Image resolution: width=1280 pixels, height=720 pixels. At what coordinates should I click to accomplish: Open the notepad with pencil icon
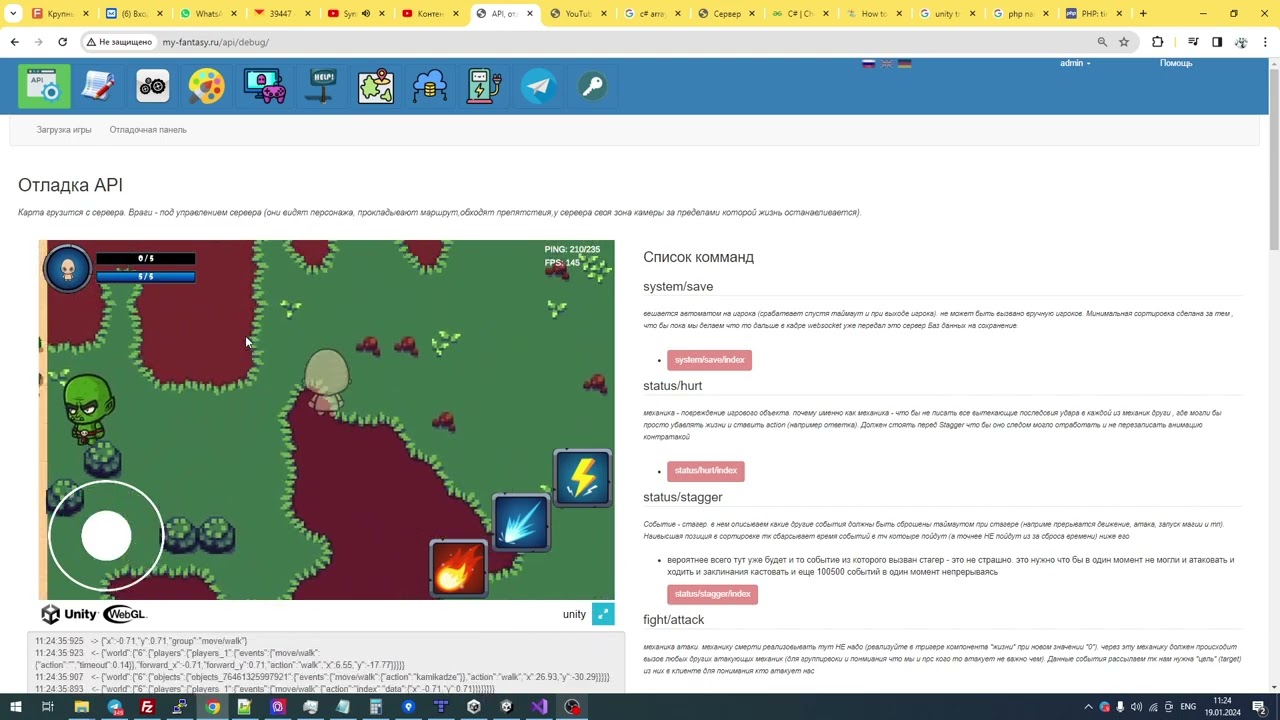point(99,86)
